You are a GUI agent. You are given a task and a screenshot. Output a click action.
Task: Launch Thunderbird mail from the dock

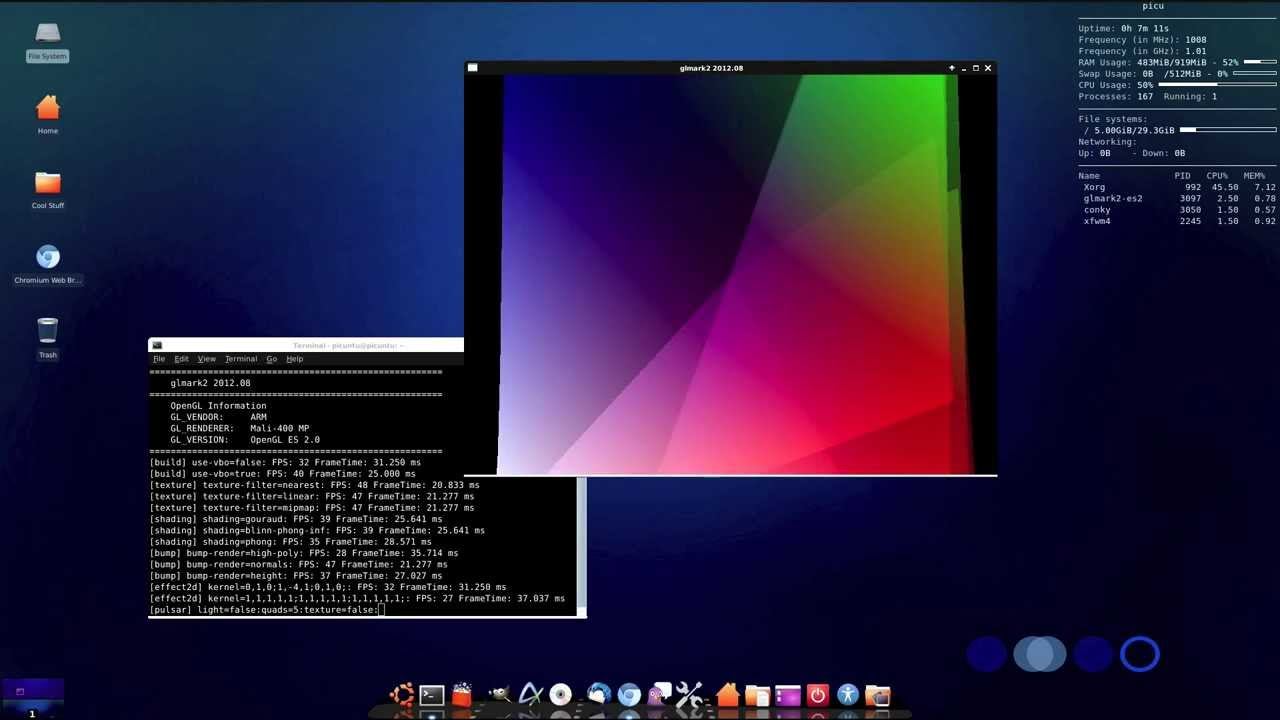tap(599, 695)
